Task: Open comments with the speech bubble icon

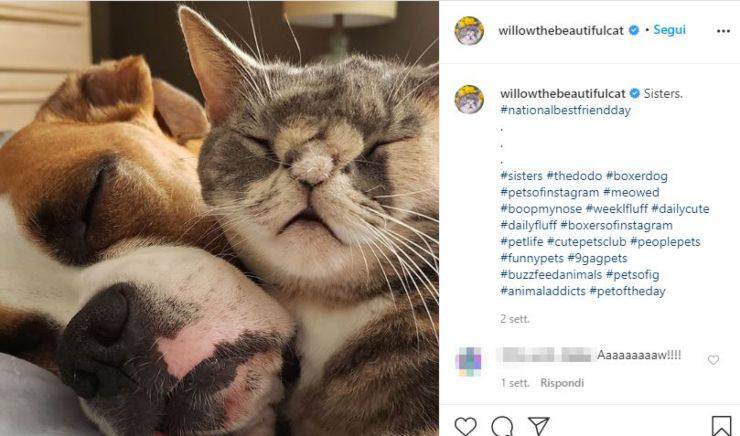Action: pyautogui.click(x=502, y=427)
